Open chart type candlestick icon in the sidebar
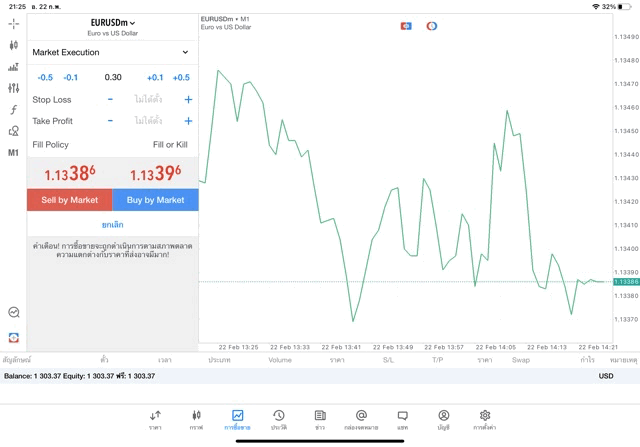 (x=13, y=45)
